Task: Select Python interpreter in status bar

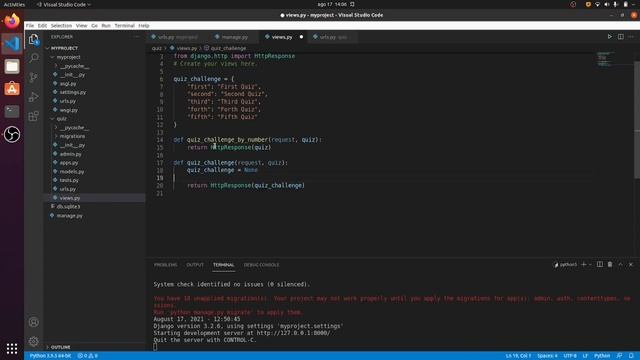Action: [x=50, y=356]
